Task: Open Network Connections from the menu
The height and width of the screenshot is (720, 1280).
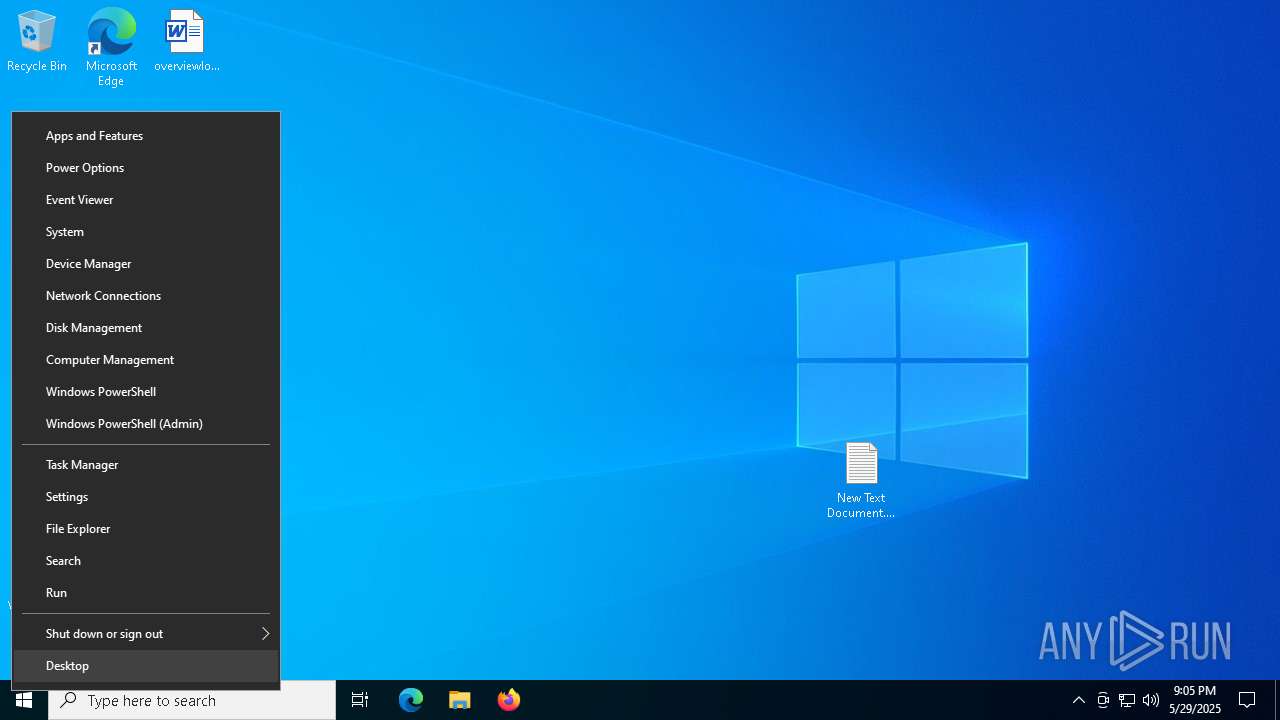Action: 146,296
